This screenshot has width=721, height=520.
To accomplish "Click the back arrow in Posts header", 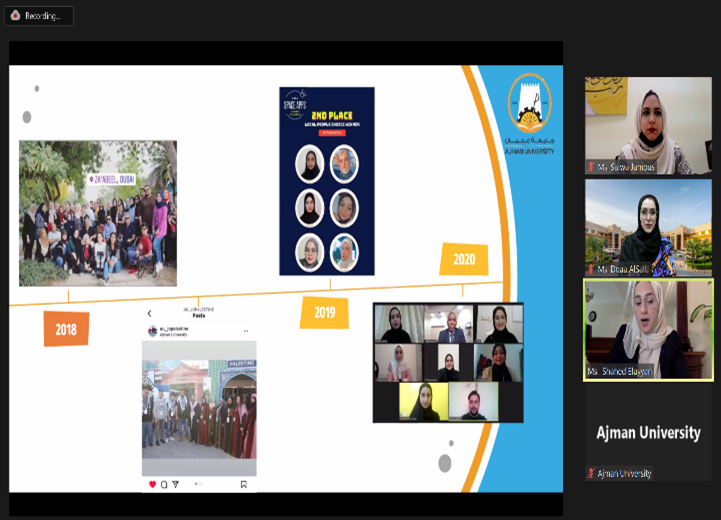I will tap(150, 314).
